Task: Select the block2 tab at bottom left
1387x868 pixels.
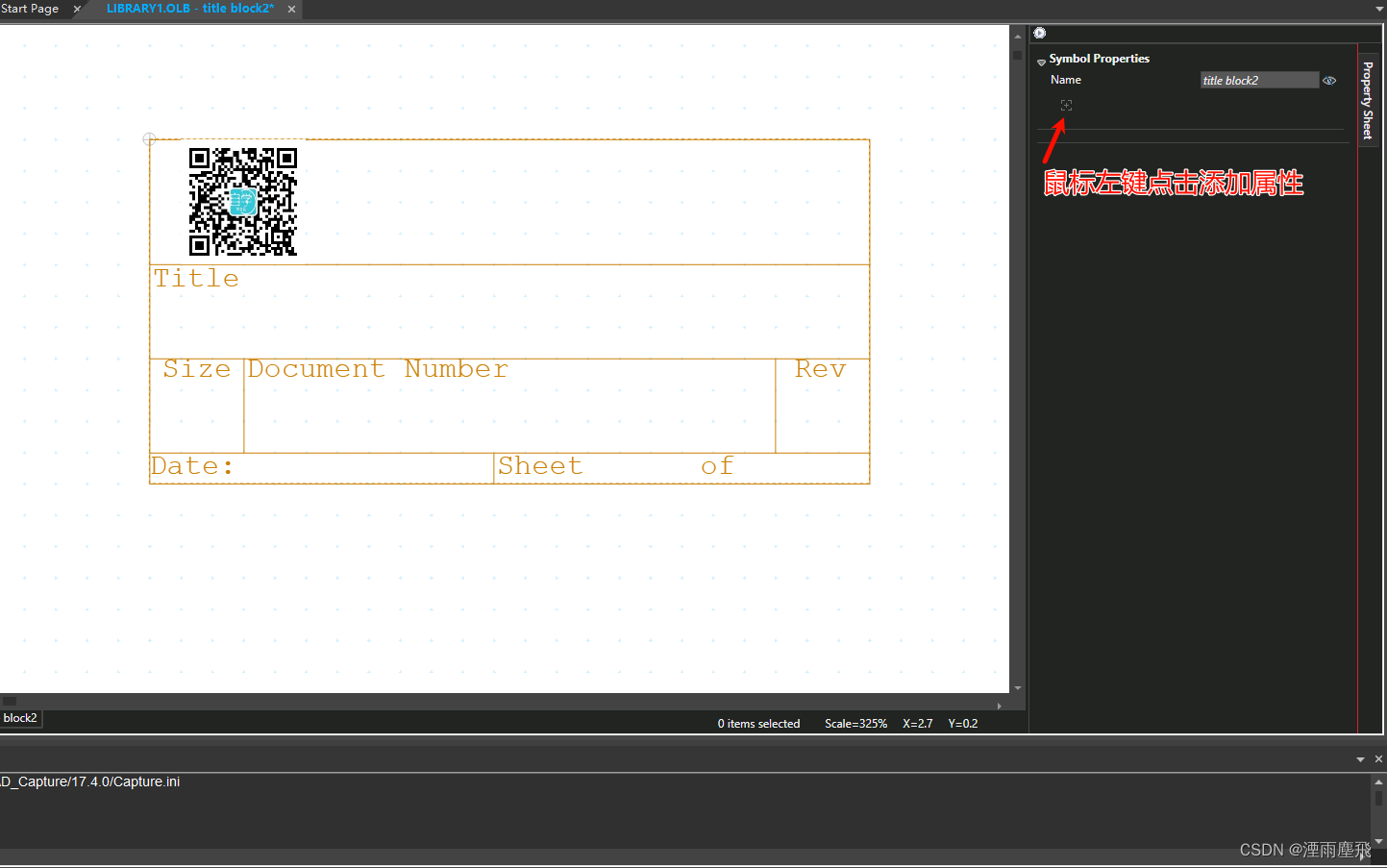Action: coord(20,718)
